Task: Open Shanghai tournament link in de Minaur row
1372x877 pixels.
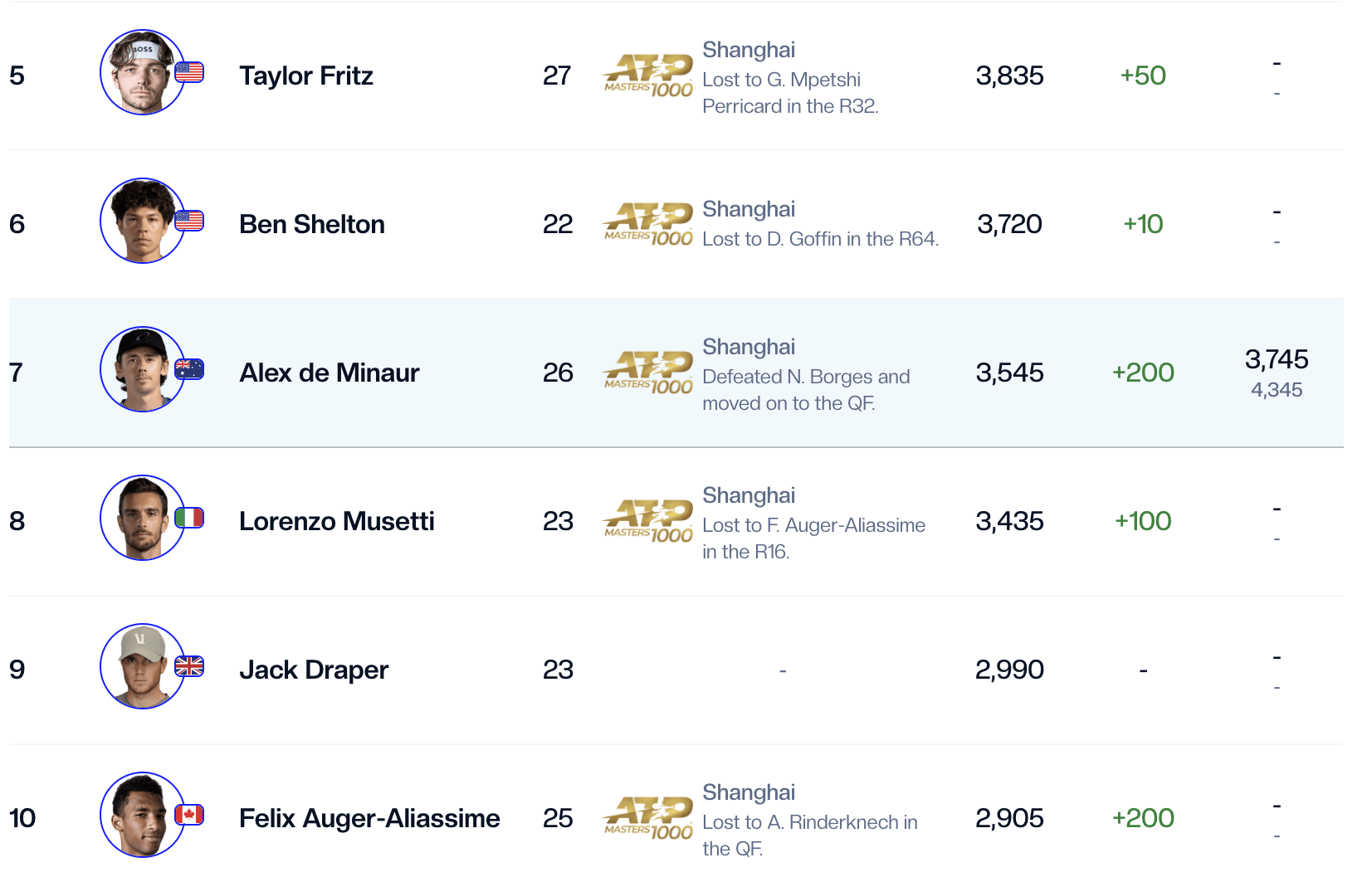Action: (749, 347)
